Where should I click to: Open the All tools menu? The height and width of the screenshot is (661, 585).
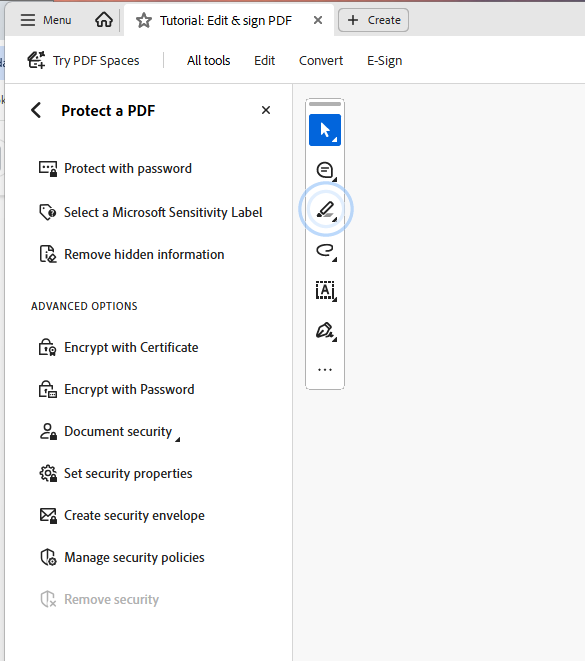tap(209, 61)
